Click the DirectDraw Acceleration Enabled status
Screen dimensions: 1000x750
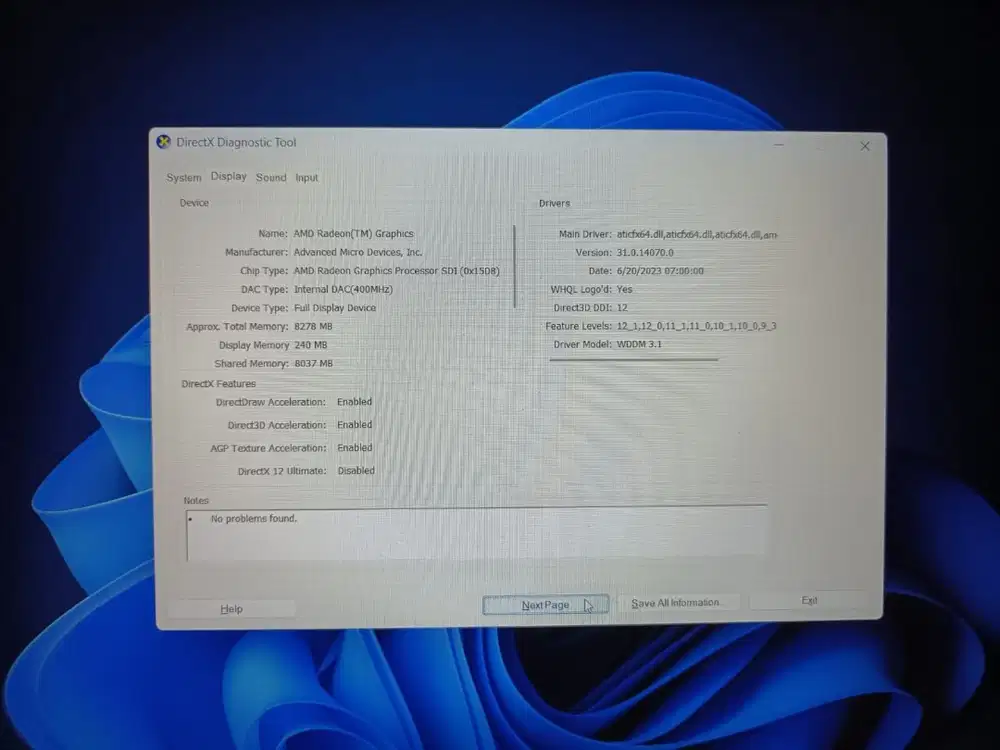[354, 401]
